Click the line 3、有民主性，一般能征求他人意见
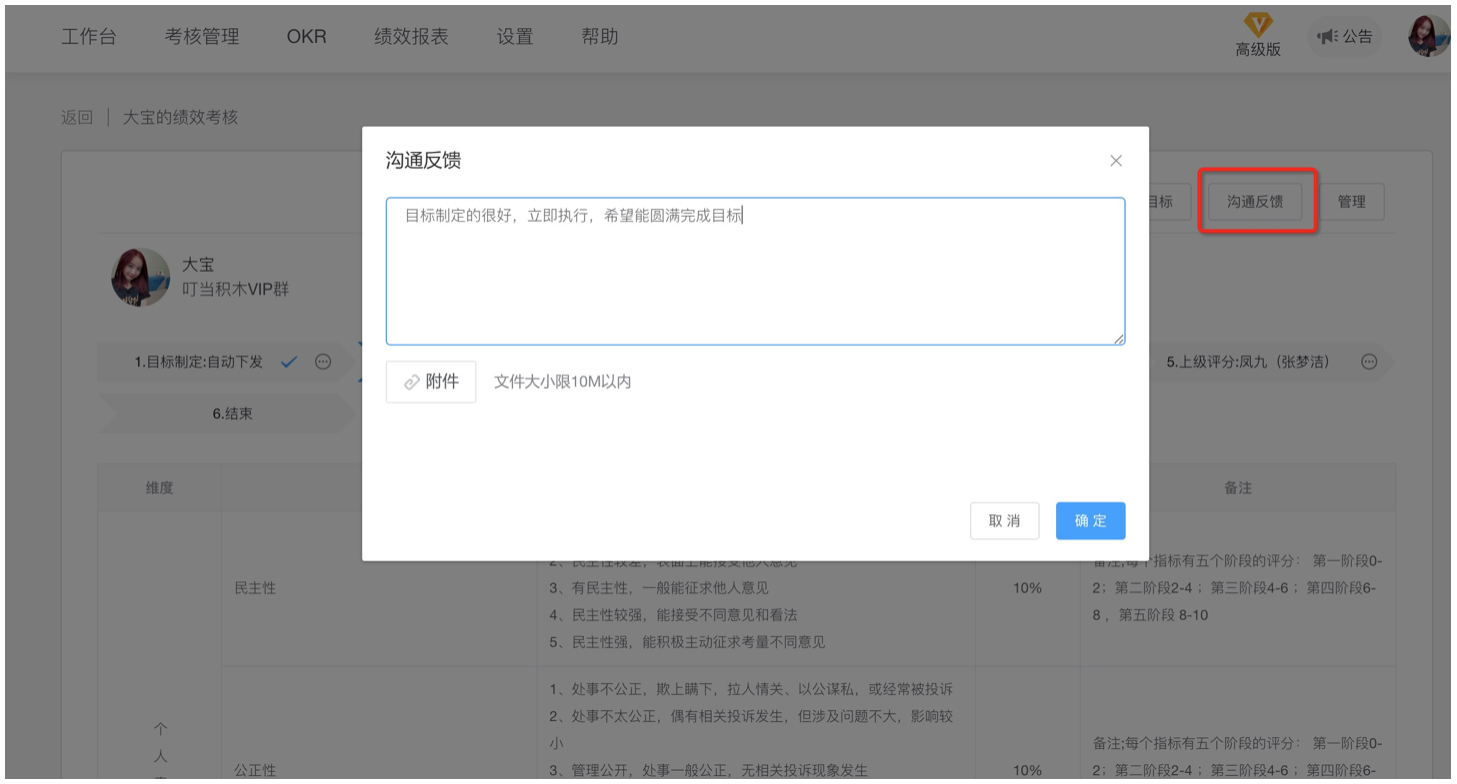Image resolution: width=1457 pixels, height=784 pixels. click(x=659, y=588)
